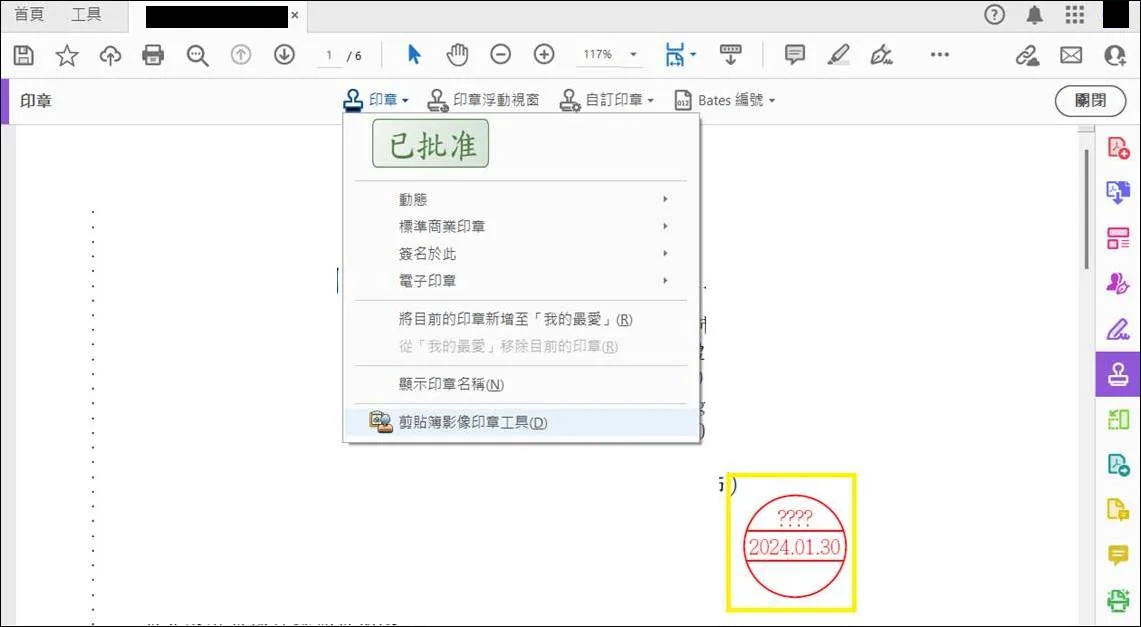Expand the 標準商業印章 submenu
Image resolution: width=1141 pixels, height=627 pixels.
tap(520, 226)
